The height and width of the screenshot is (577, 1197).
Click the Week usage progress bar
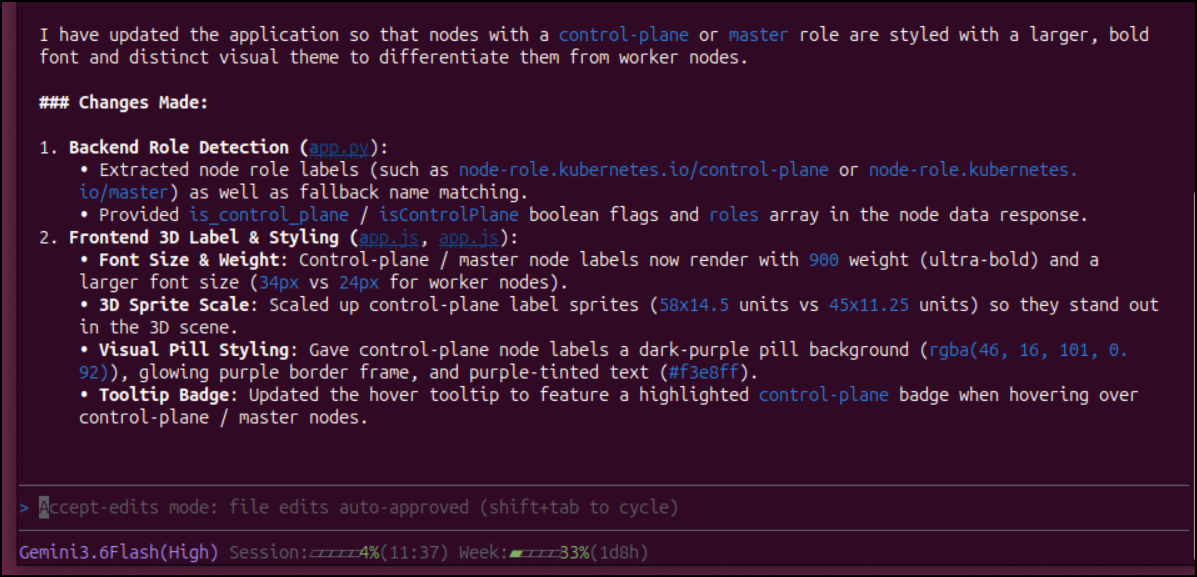(534, 552)
